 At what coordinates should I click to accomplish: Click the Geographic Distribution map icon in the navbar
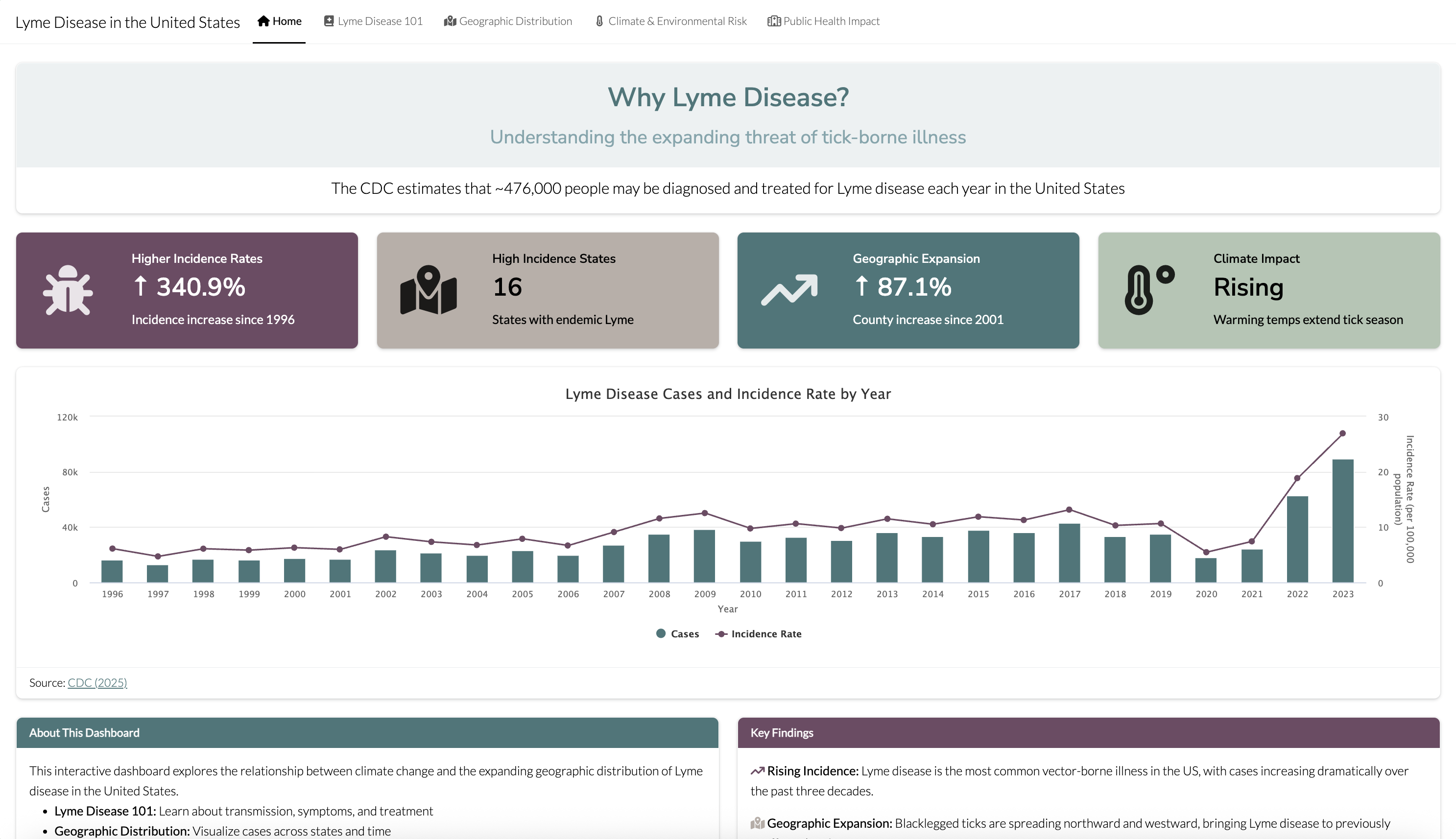[x=450, y=22]
